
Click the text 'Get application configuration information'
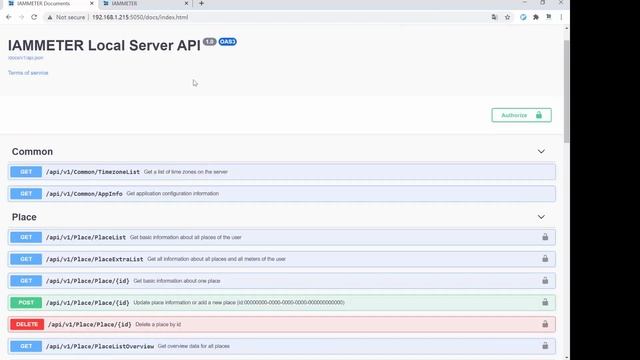tap(173, 193)
